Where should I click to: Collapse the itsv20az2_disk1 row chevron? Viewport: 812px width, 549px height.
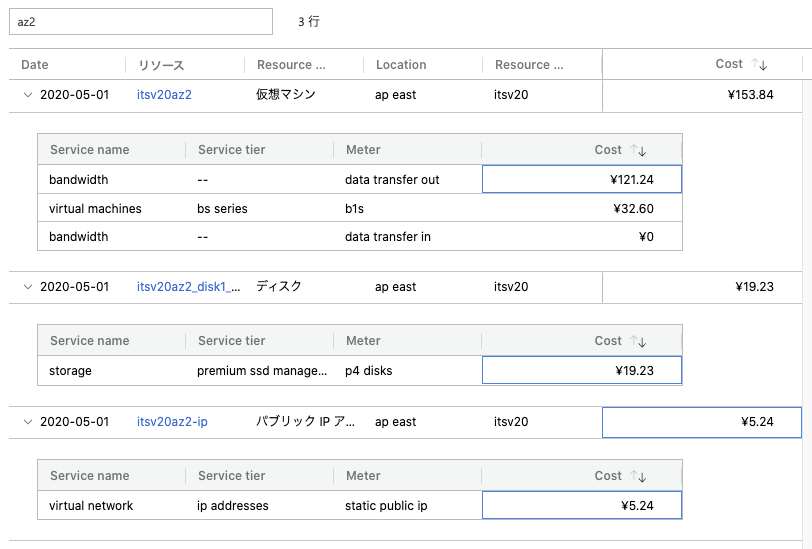(27, 286)
